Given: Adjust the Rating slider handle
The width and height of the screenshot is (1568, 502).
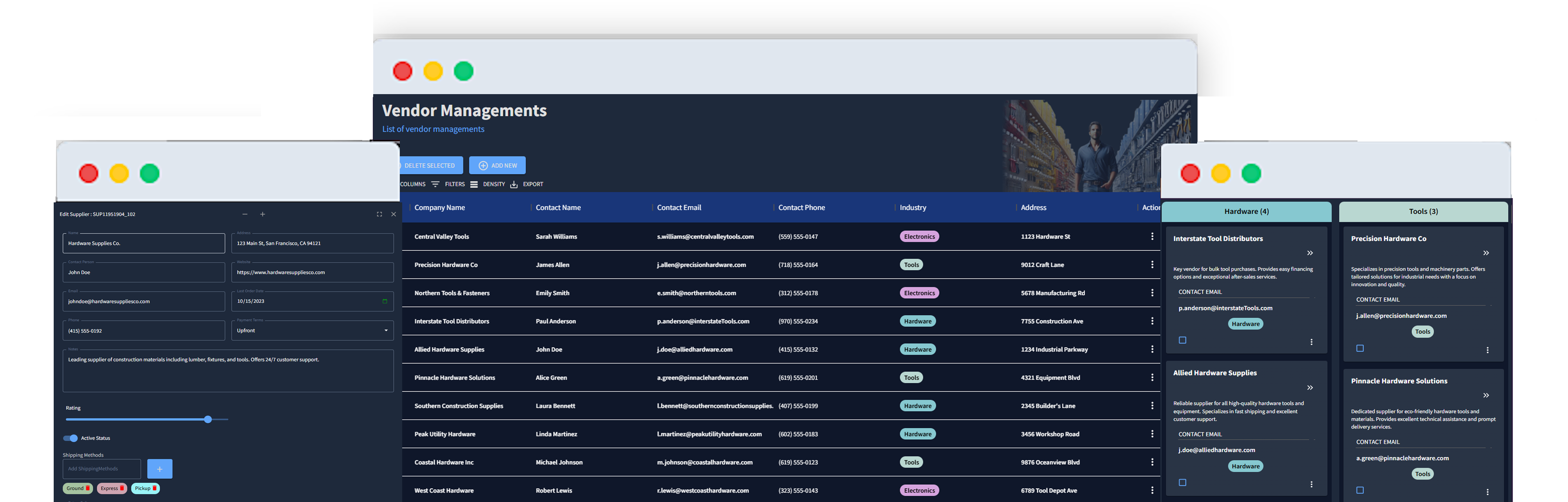Looking at the screenshot, I should pos(208,419).
